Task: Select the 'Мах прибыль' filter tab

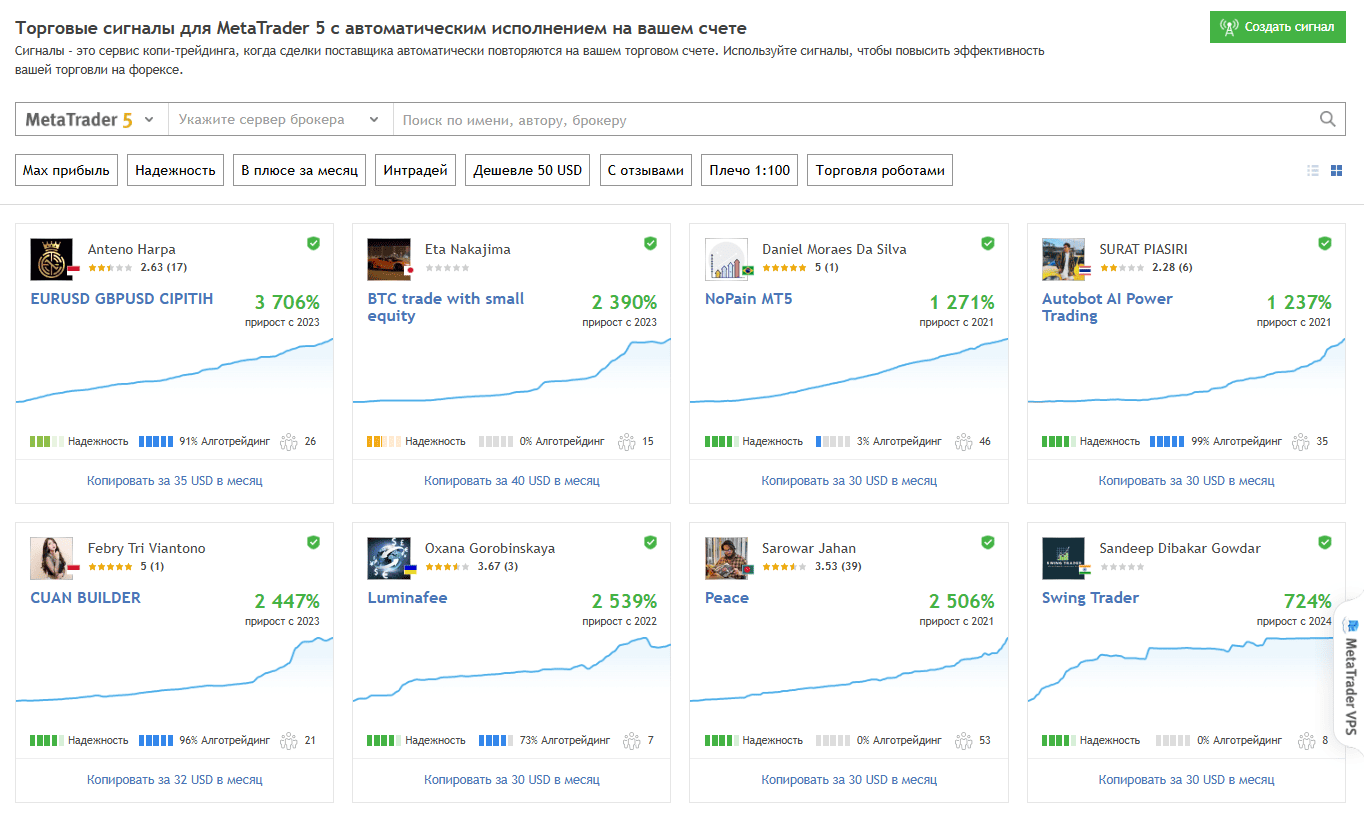Action: point(66,170)
